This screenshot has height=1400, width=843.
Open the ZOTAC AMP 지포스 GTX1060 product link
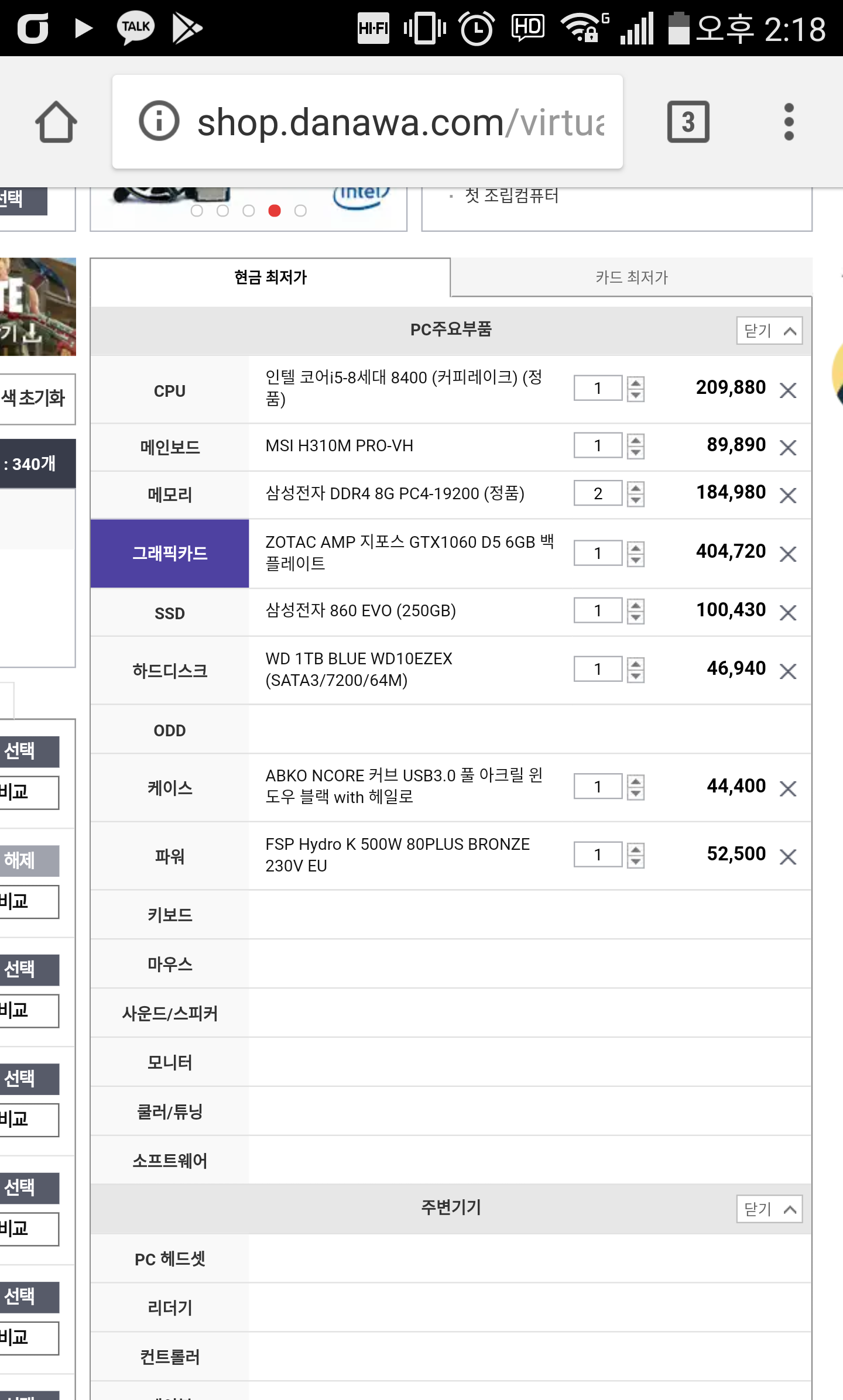click(410, 553)
